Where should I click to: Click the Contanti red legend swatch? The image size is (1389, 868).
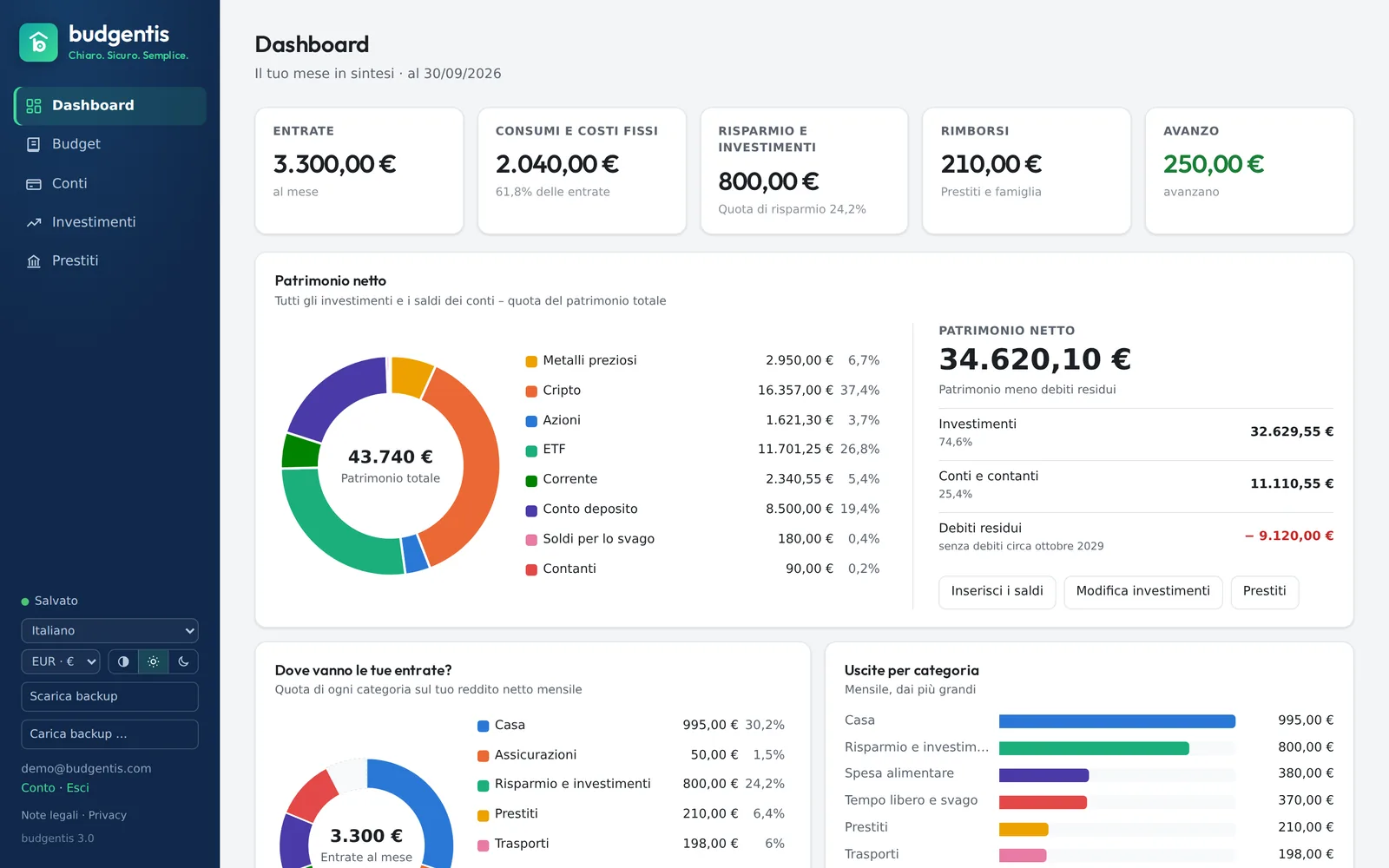(x=531, y=569)
